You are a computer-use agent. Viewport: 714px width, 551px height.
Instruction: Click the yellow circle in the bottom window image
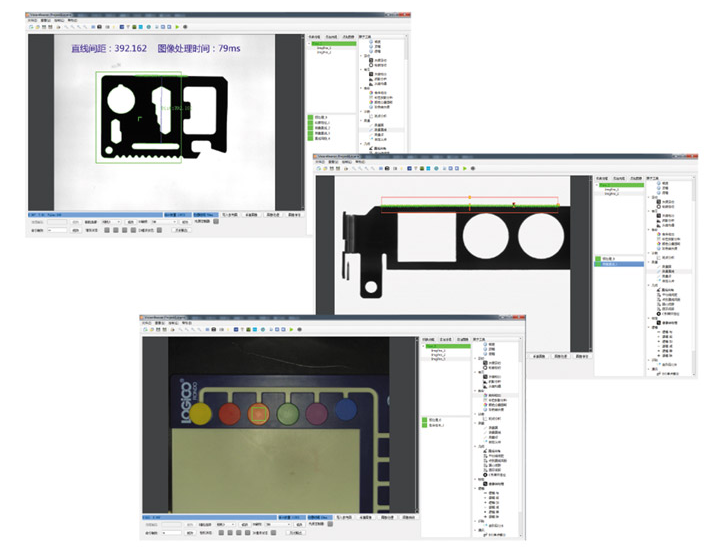click(x=204, y=410)
